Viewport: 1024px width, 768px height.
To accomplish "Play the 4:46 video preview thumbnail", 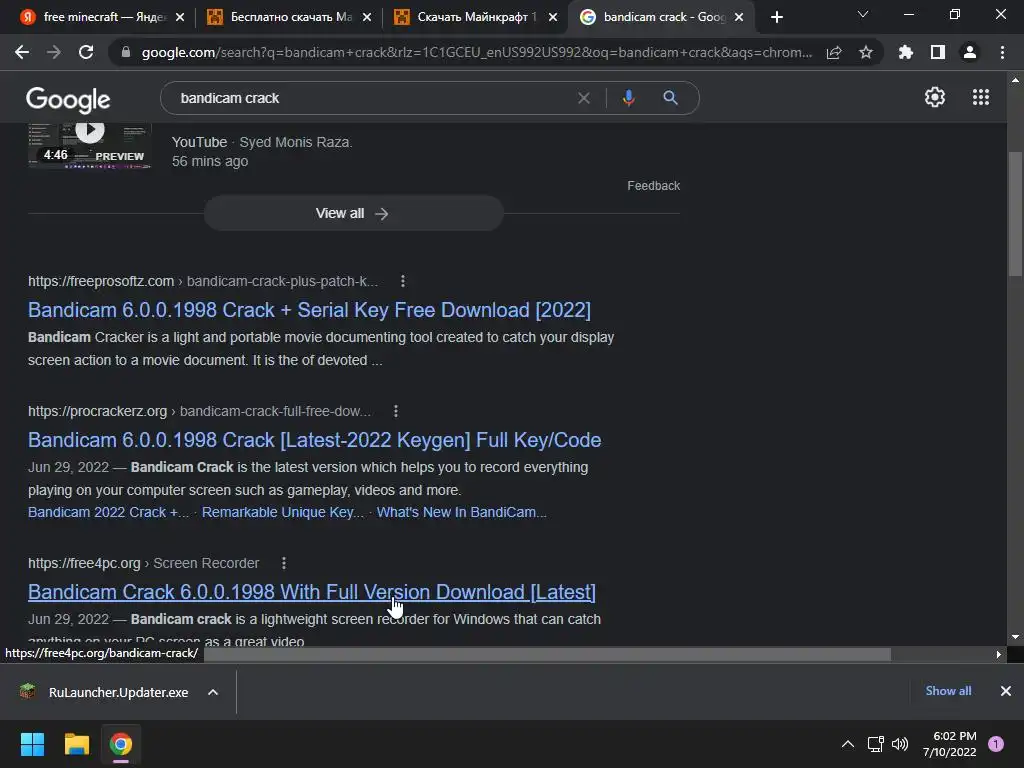I will pyautogui.click(x=90, y=145).
